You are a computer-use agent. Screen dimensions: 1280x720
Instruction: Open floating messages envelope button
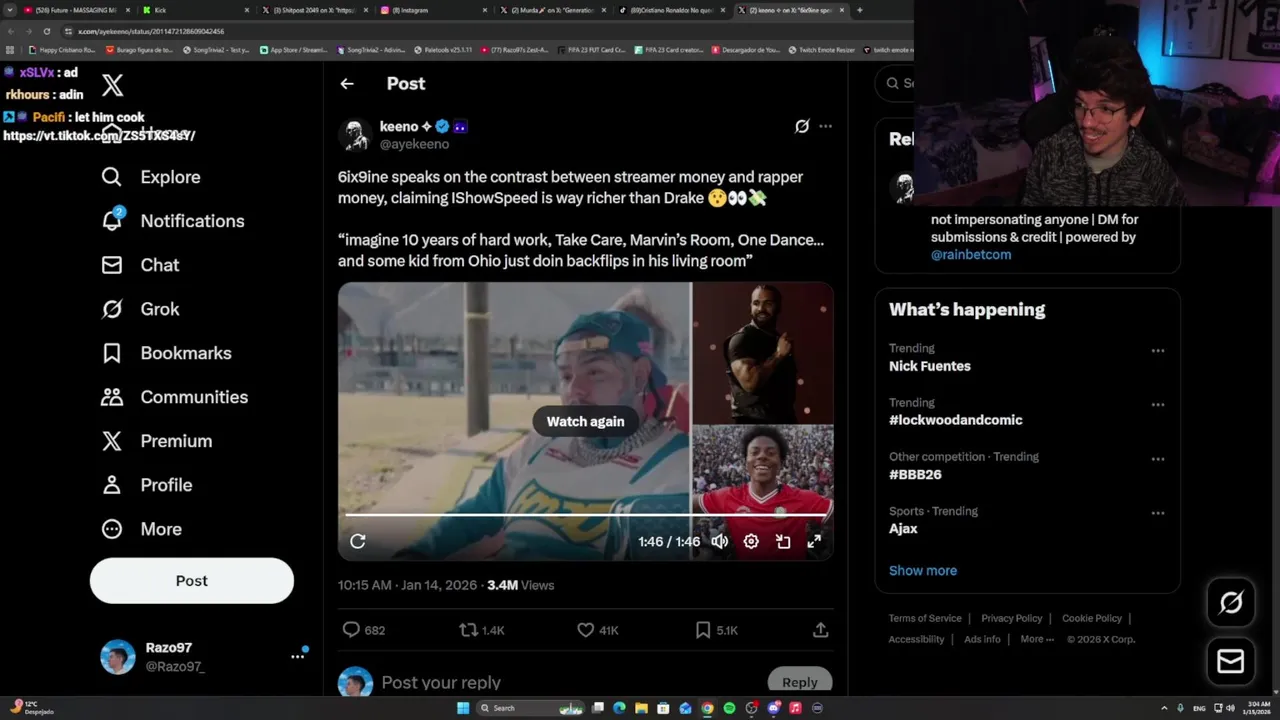[x=1231, y=661]
